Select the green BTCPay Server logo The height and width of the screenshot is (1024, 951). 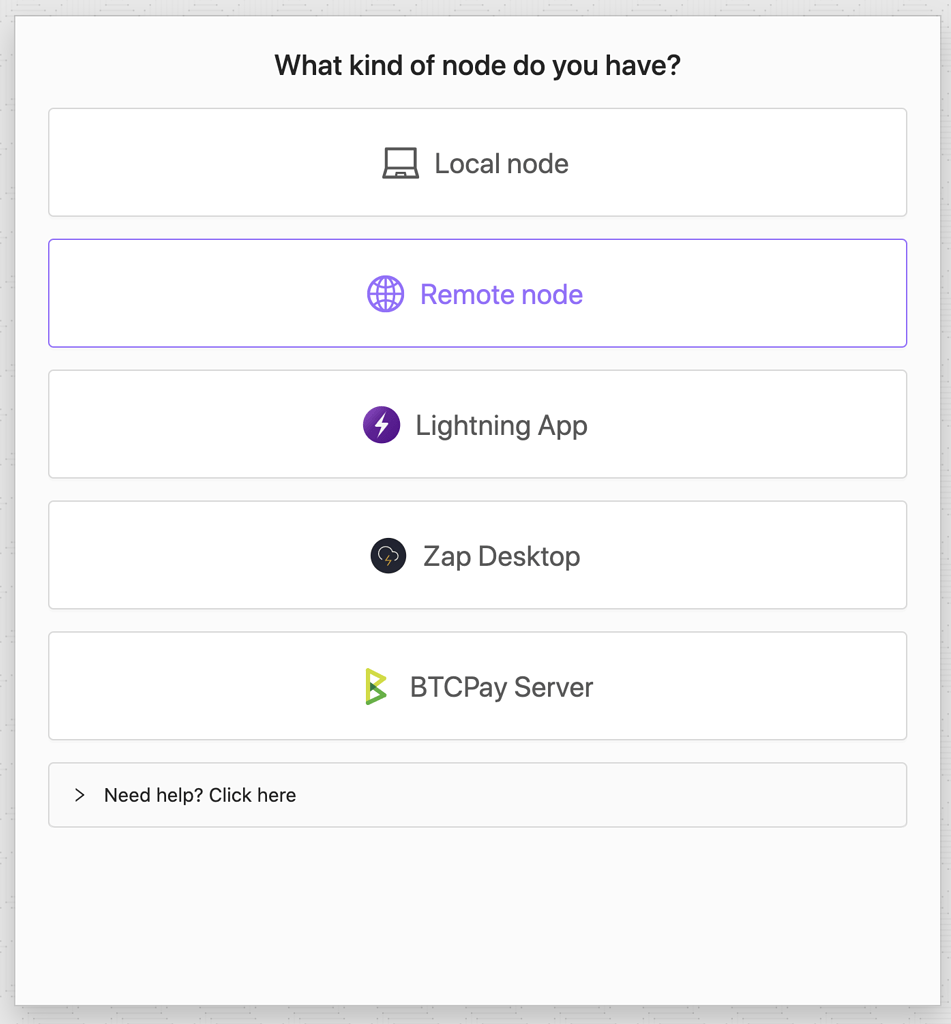pos(376,687)
